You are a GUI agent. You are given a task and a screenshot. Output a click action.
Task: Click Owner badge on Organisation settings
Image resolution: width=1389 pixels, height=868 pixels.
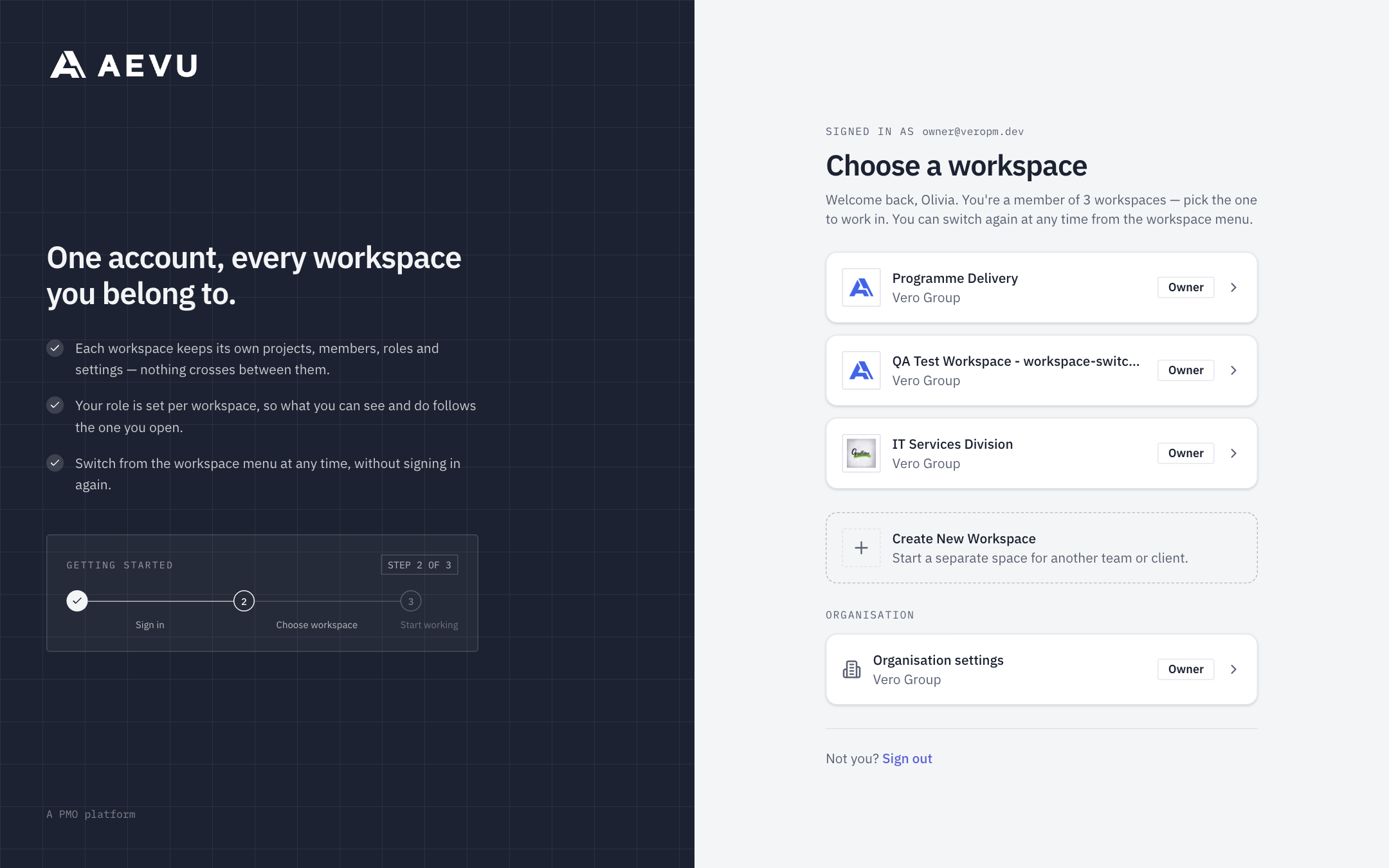point(1186,669)
